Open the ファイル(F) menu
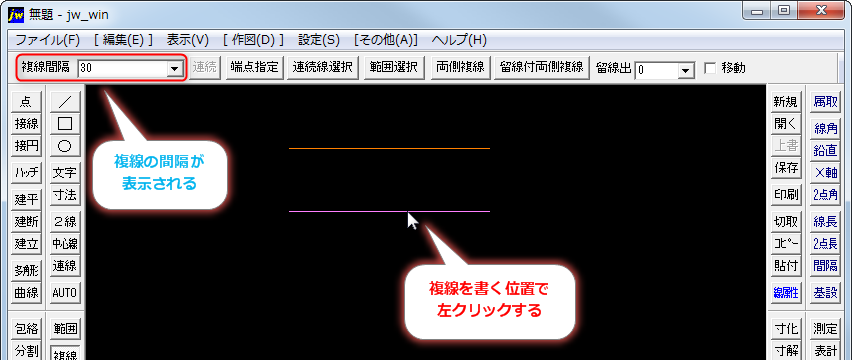The height and width of the screenshot is (360, 852). (x=48, y=40)
